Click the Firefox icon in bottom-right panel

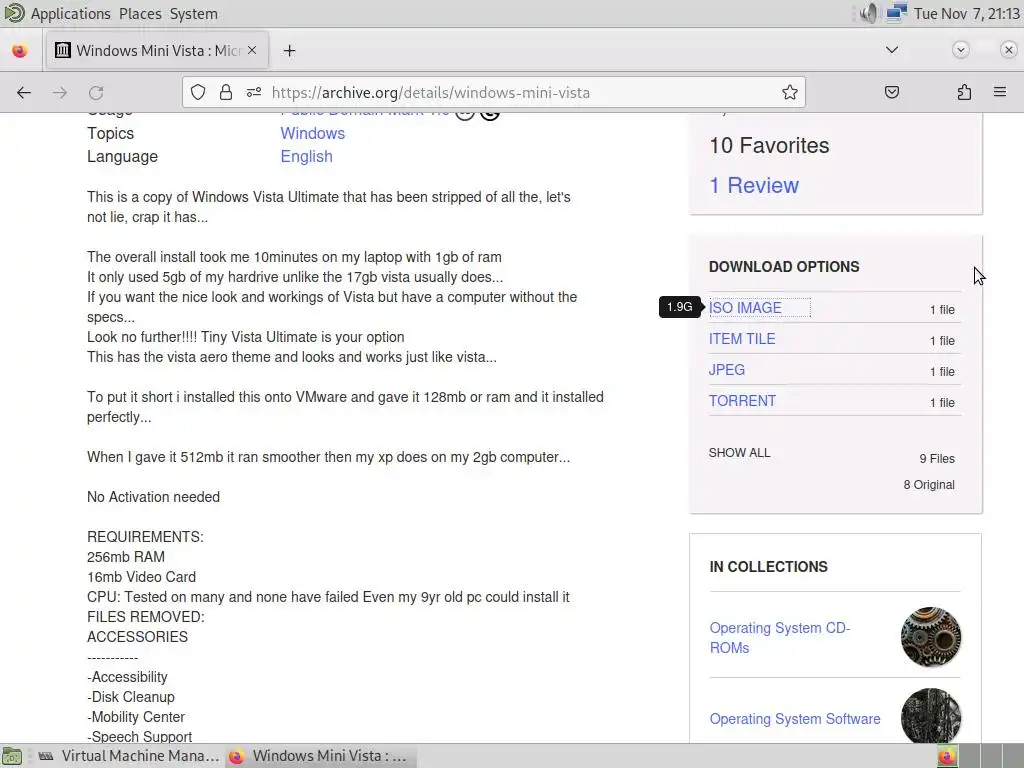point(947,756)
